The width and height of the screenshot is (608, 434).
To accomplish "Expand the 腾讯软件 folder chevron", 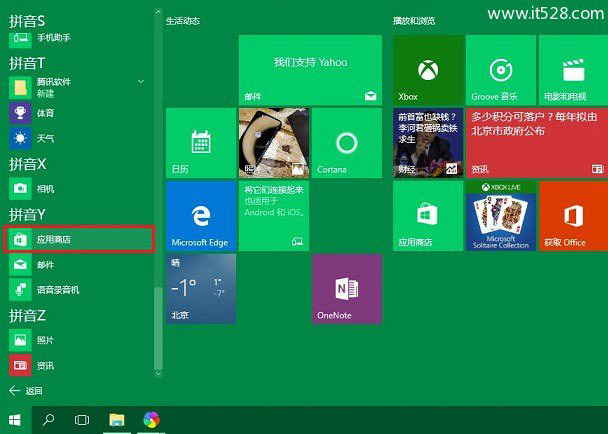I will click(x=141, y=81).
